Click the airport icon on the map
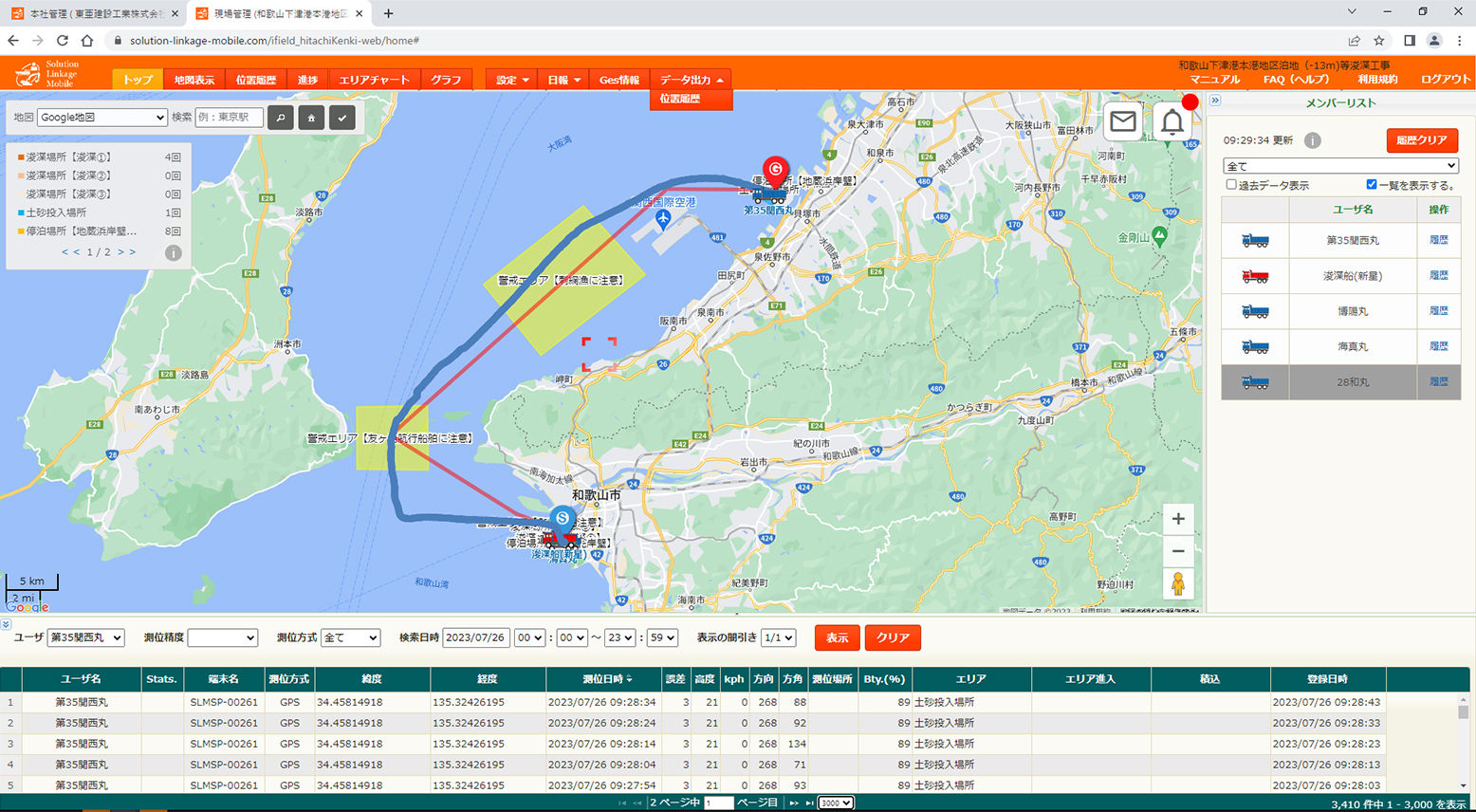The height and width of the screenshot is (812, 1476). click(663, 219)
